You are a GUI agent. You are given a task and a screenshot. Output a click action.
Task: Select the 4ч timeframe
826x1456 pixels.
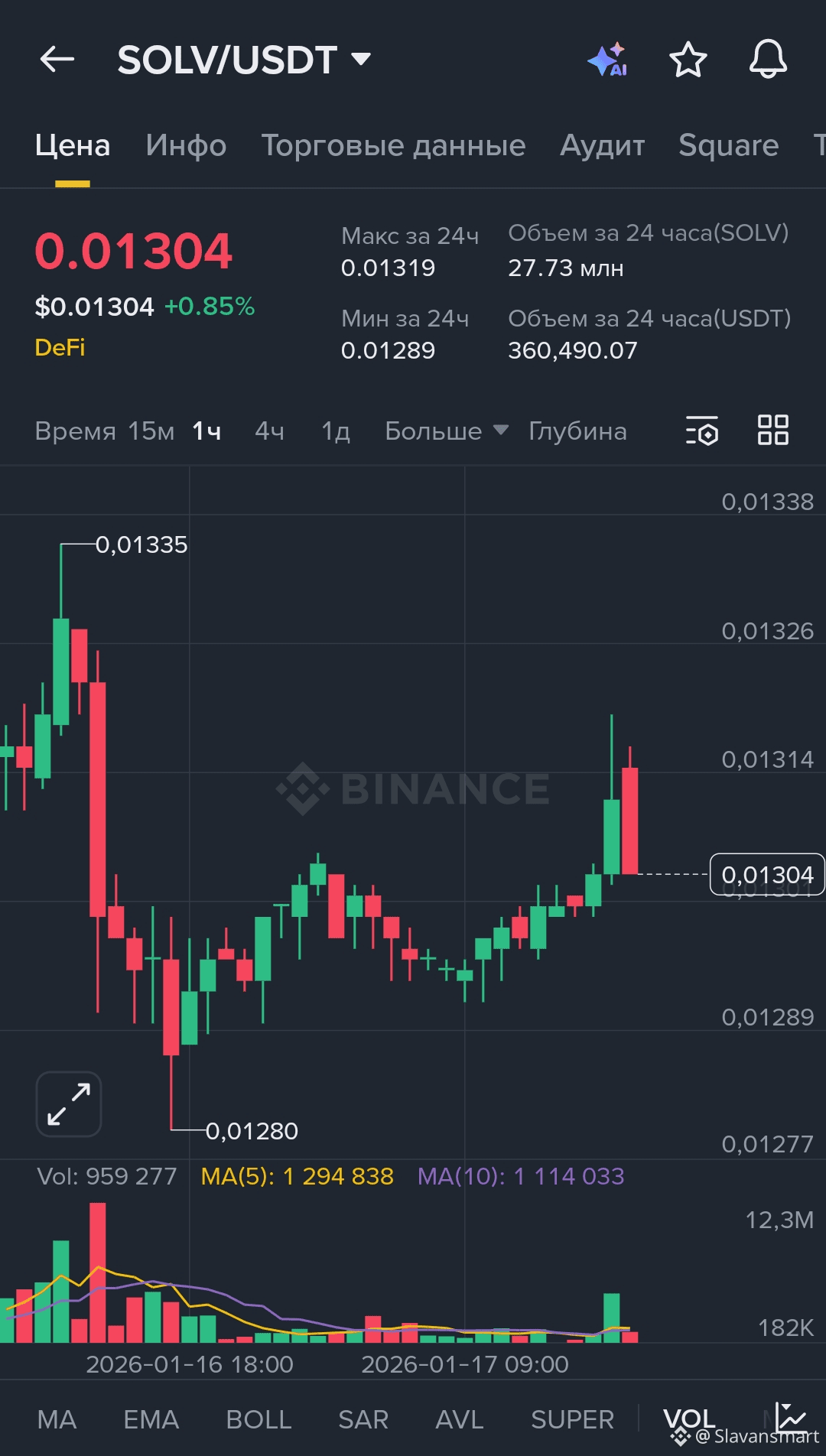click(269, 431)
